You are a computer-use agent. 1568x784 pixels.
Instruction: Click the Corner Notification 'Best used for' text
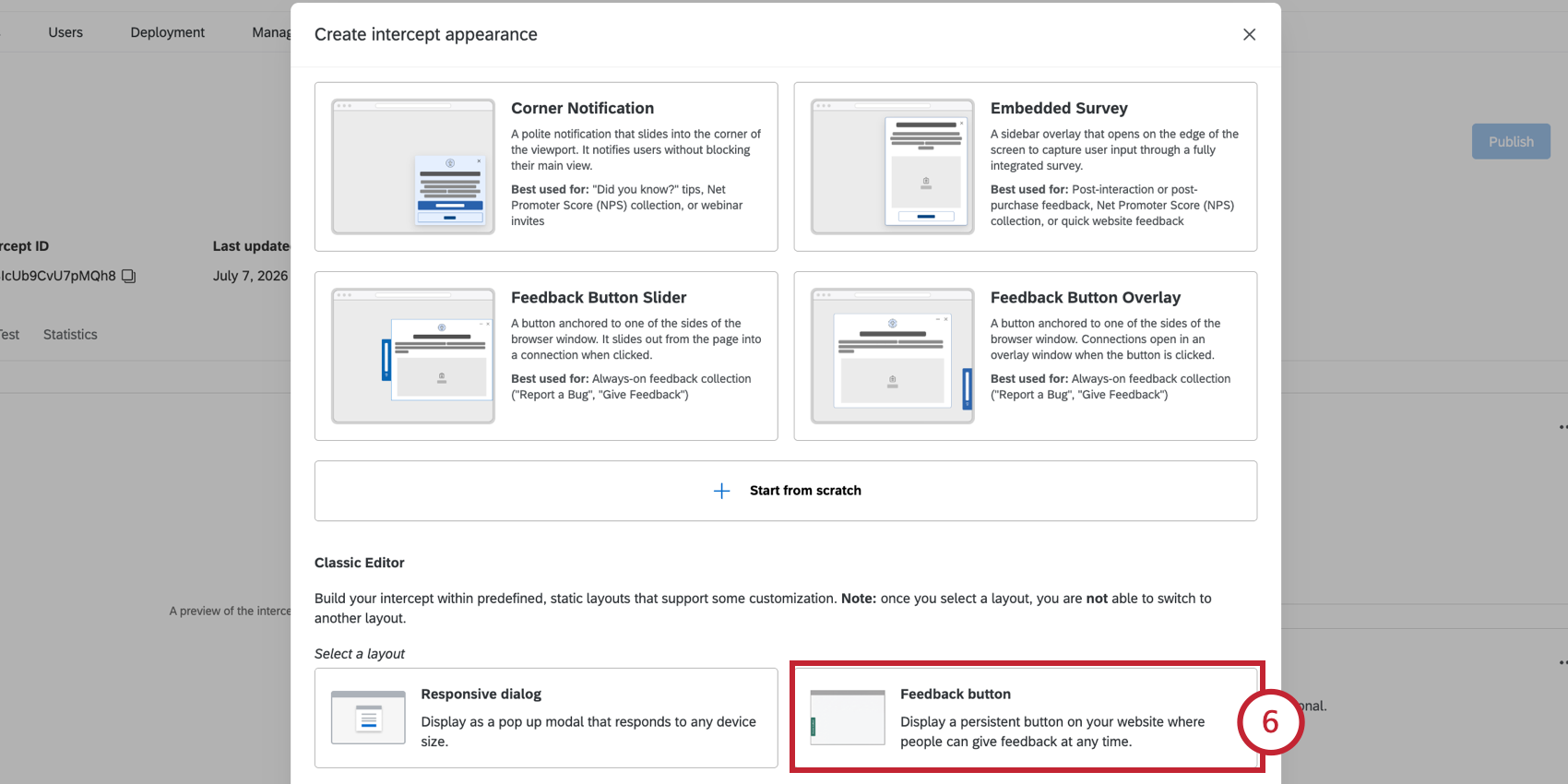pyautogui.click(x=627, y=206)
